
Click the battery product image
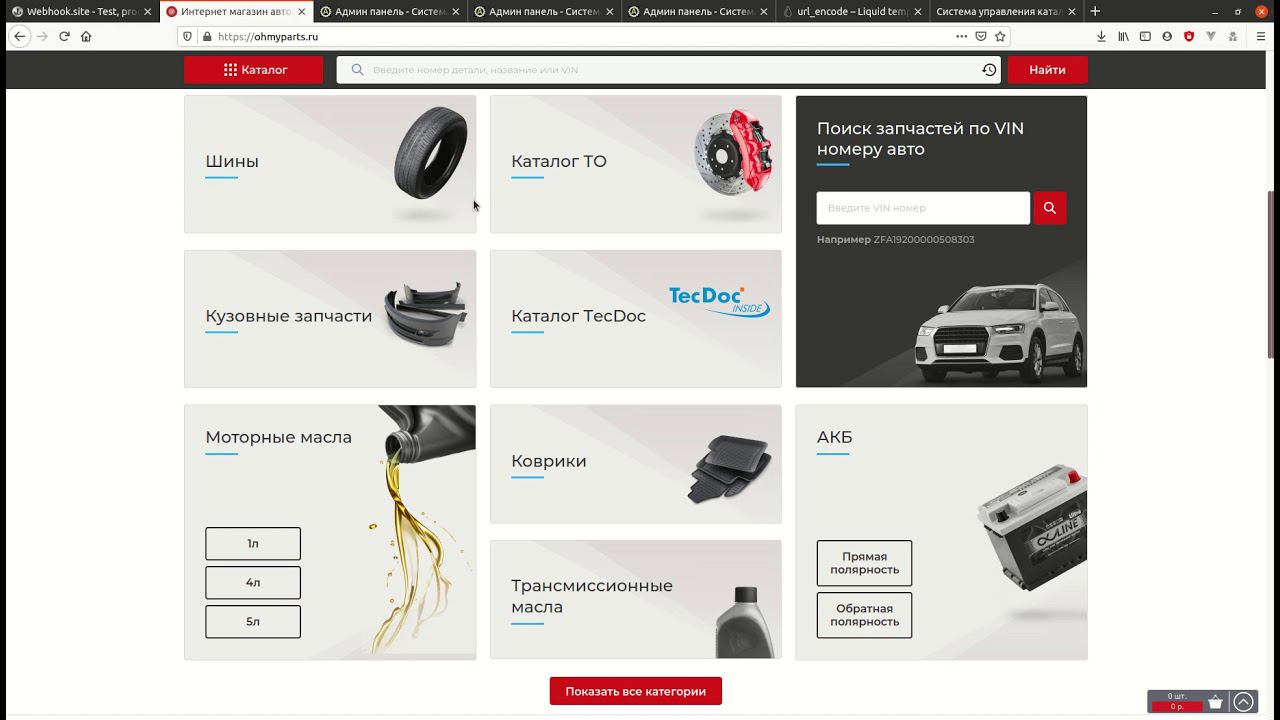(1031, 528)
